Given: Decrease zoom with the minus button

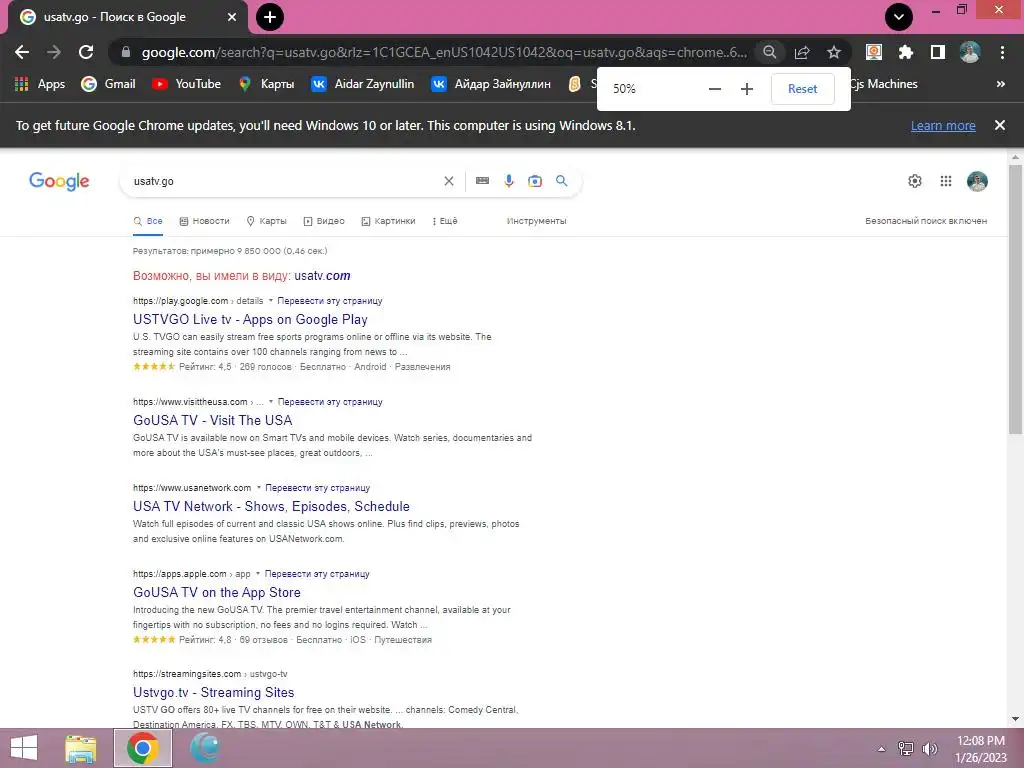Looking at the screenshot, I should pos(715,89).
